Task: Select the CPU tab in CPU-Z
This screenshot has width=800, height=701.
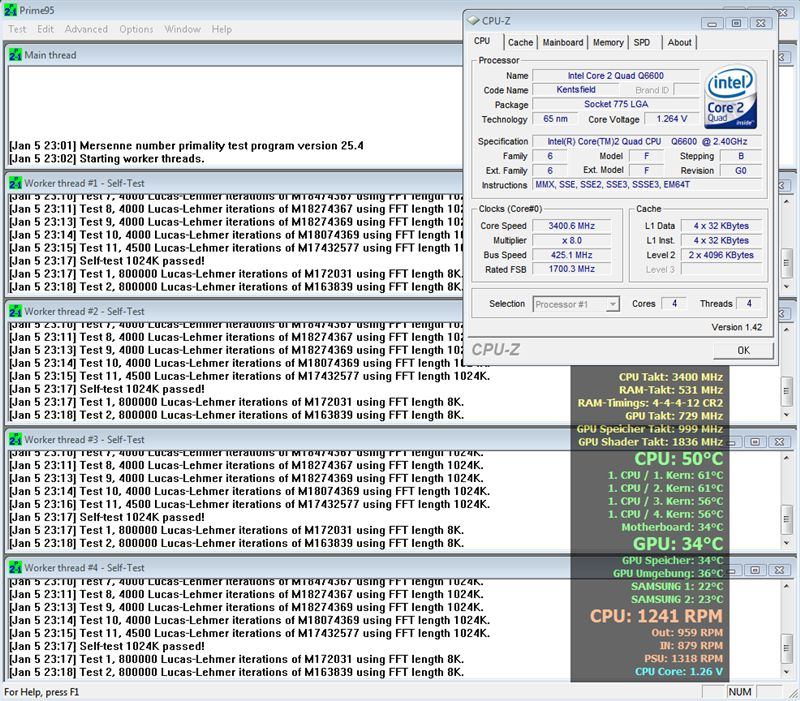Action: pos(482,41)
